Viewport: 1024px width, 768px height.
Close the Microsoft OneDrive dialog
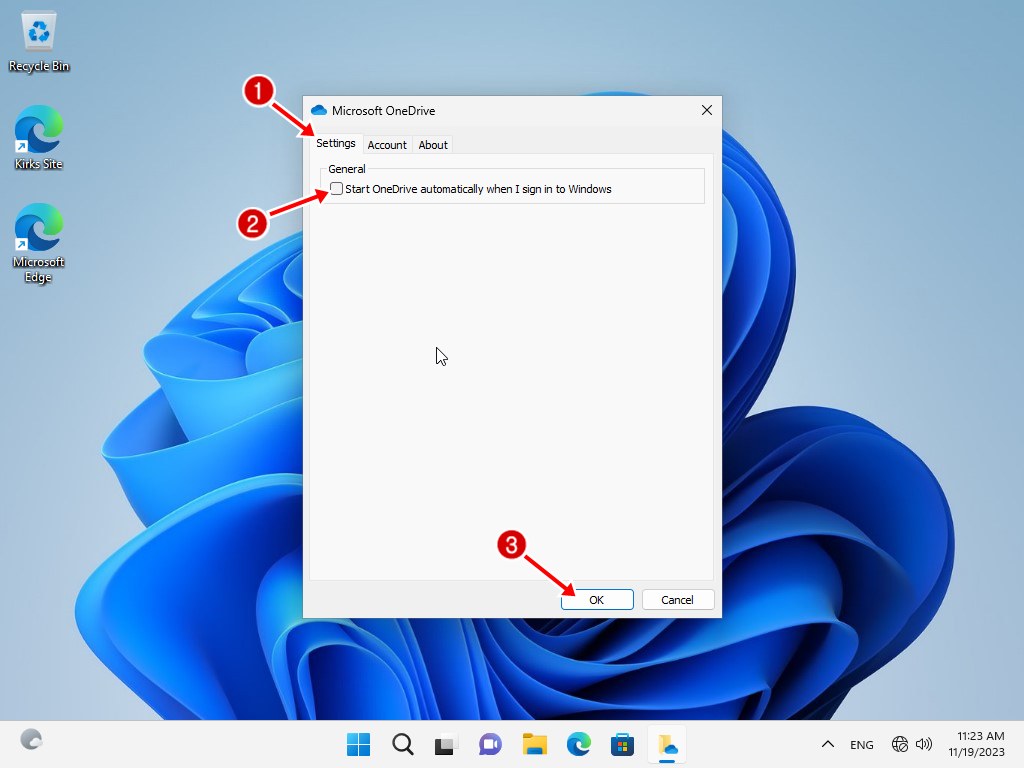[706, 110]
